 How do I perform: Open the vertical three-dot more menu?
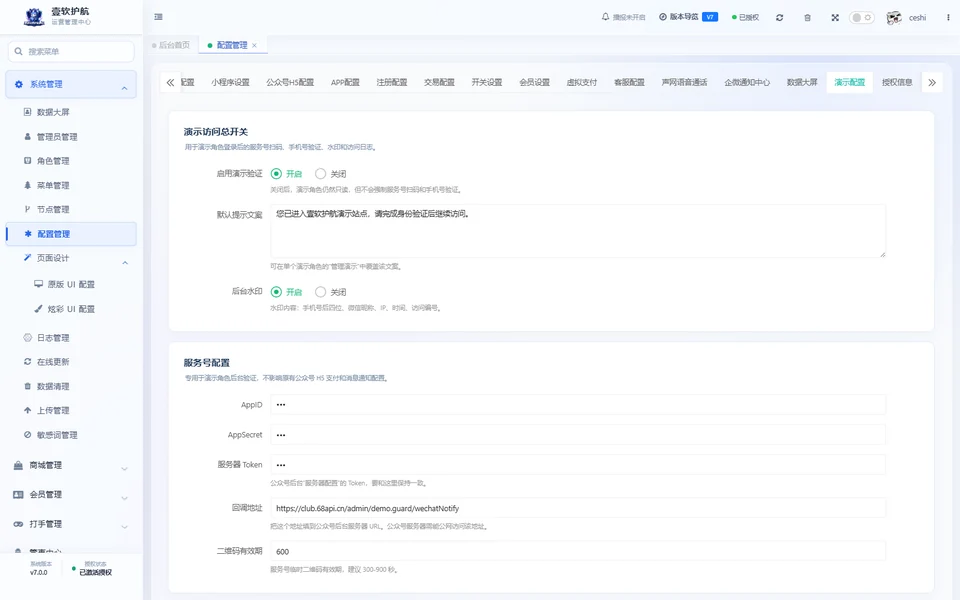pyautogui.click(x=948, y=18)
